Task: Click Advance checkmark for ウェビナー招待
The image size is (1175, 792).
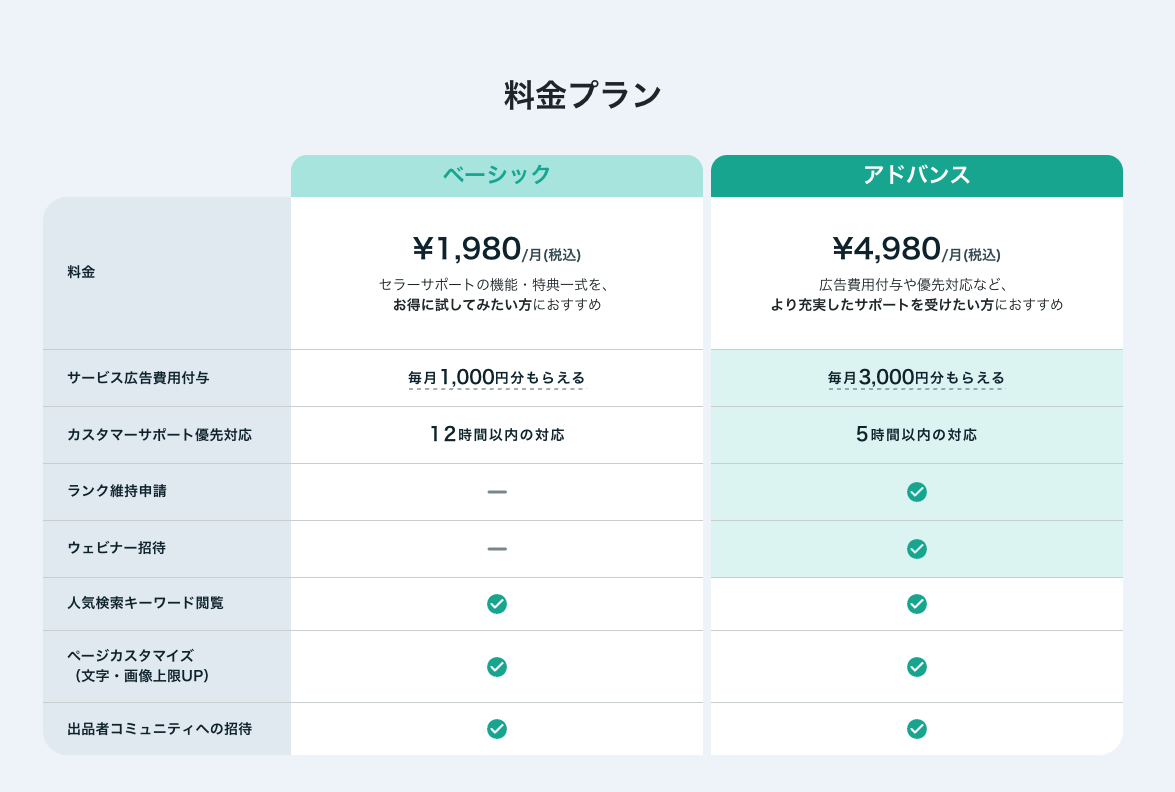Action: click(916, 548)
